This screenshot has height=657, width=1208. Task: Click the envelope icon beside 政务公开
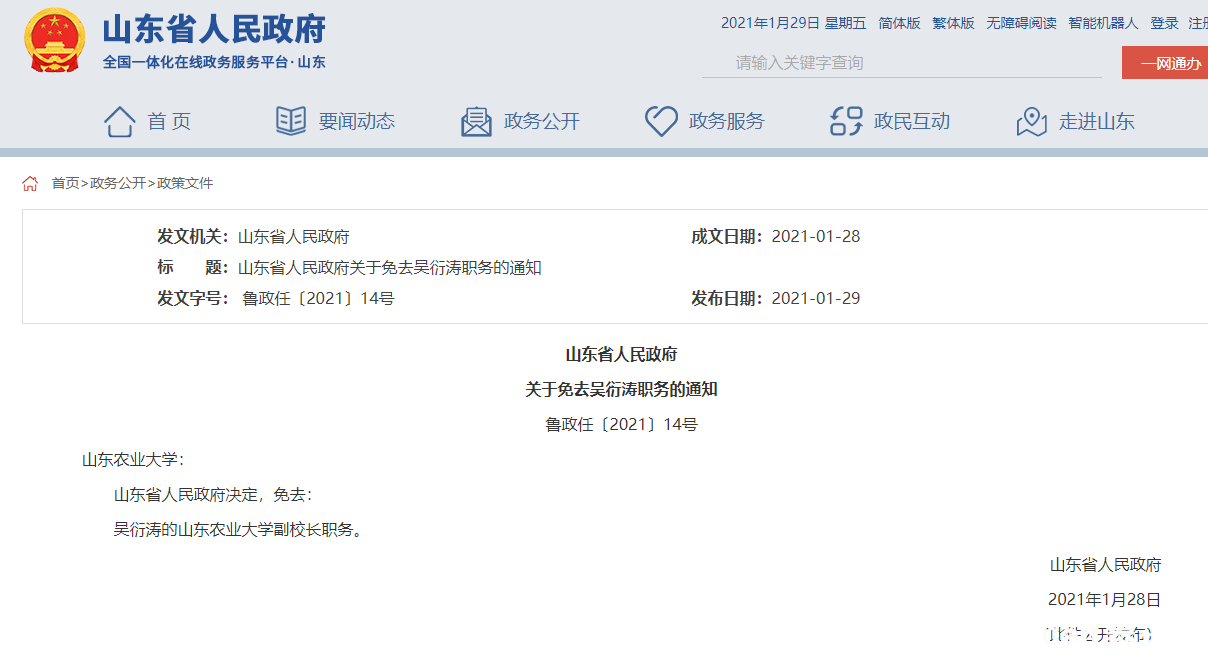(x=476, y=122)
